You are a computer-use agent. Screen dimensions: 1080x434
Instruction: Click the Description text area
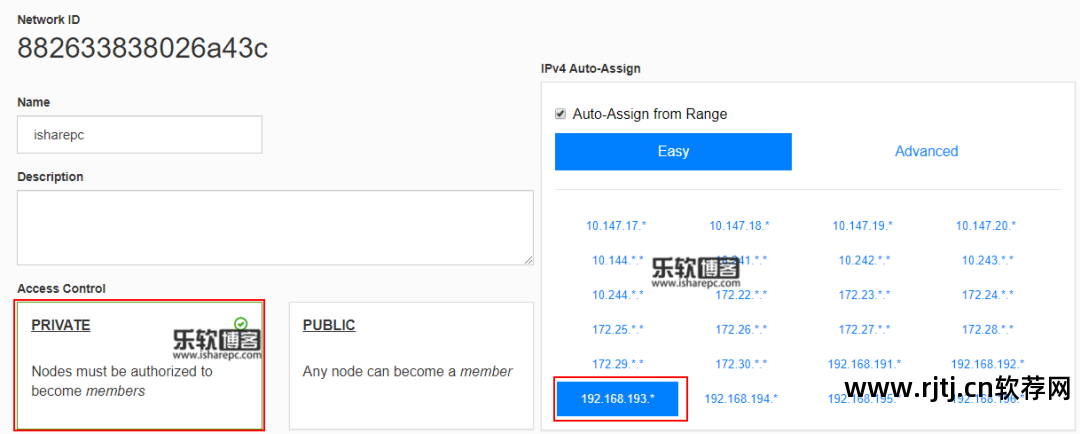coord(275,228)
